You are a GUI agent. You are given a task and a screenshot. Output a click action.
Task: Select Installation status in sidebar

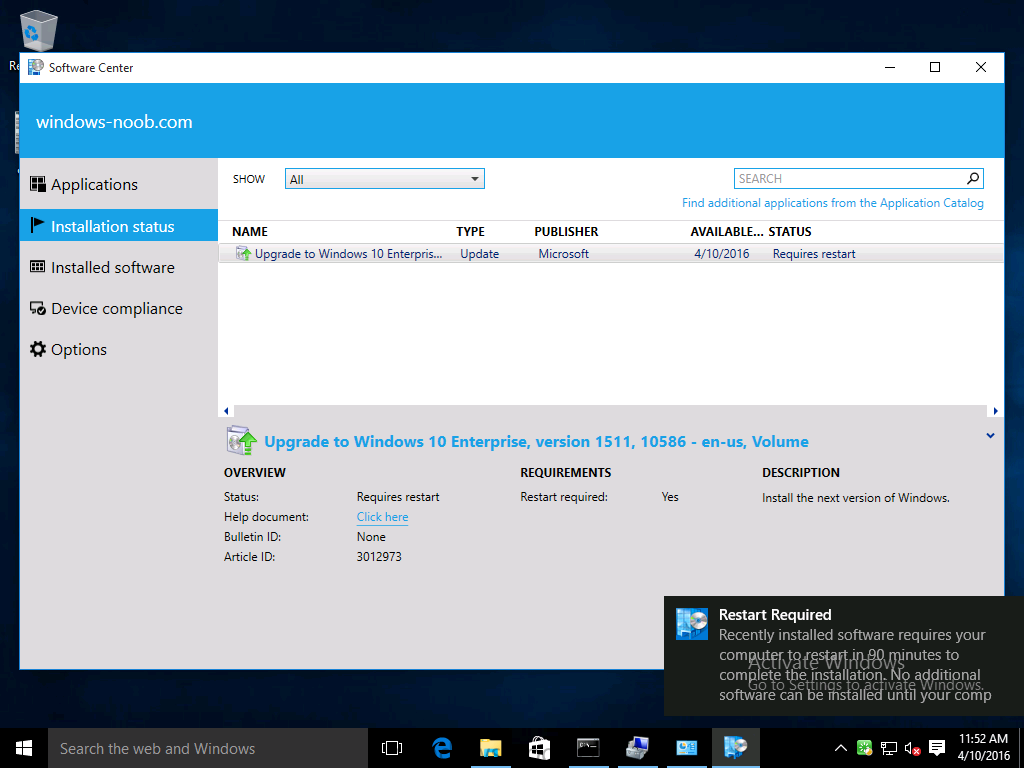pos(118,226)
